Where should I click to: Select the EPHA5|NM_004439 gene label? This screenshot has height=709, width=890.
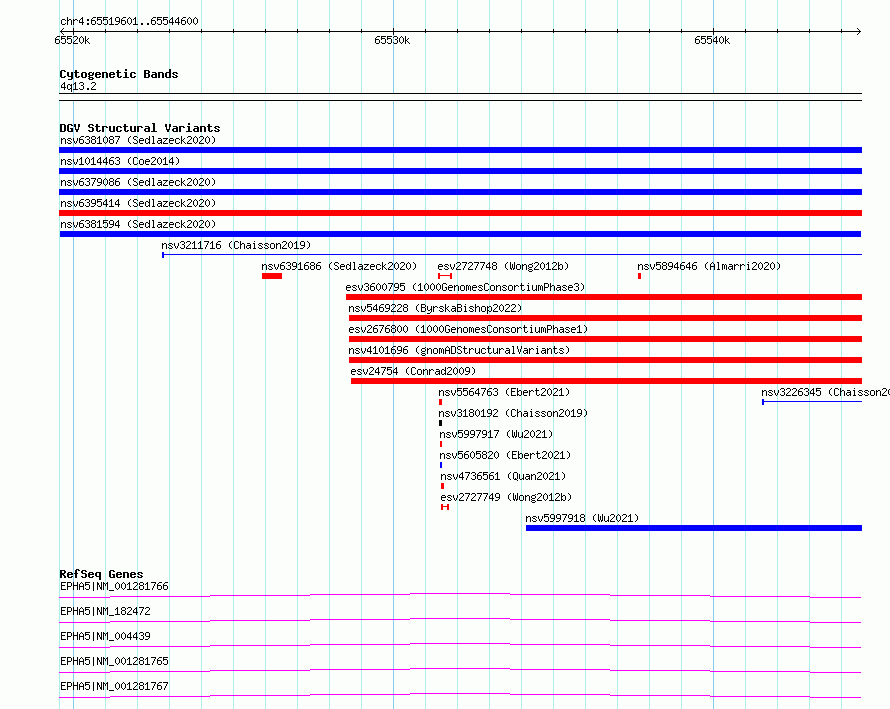click(105, 636)
